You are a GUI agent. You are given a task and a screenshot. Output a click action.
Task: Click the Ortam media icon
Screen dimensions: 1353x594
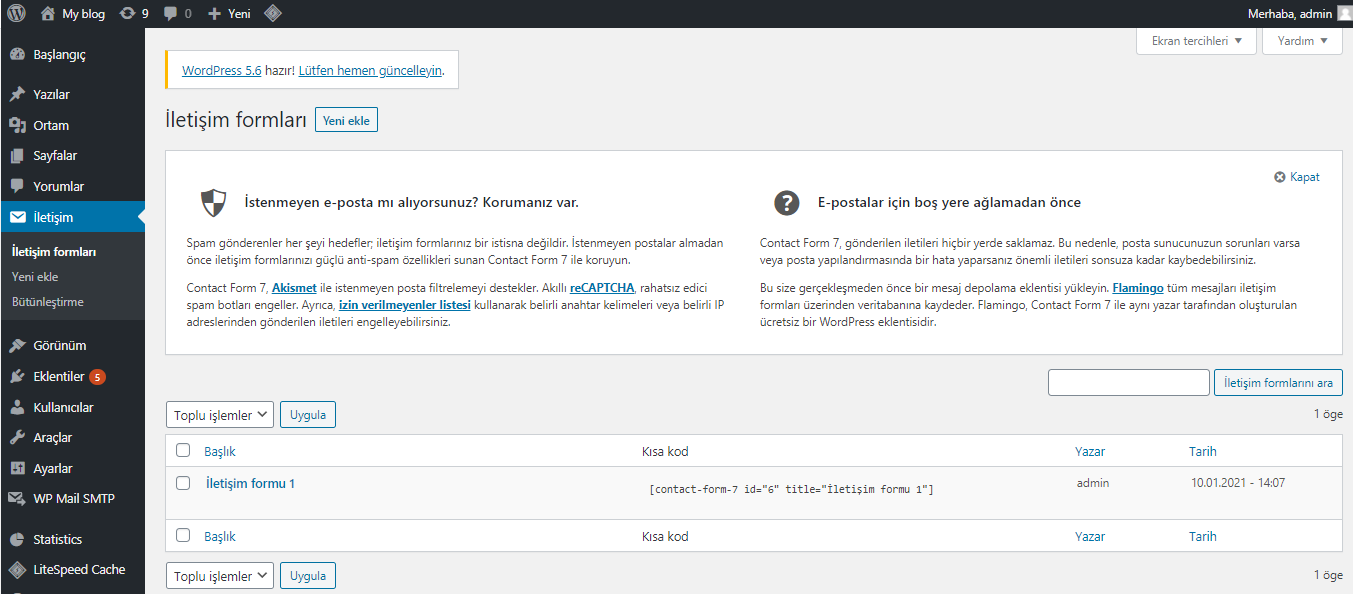click(17, 125)
